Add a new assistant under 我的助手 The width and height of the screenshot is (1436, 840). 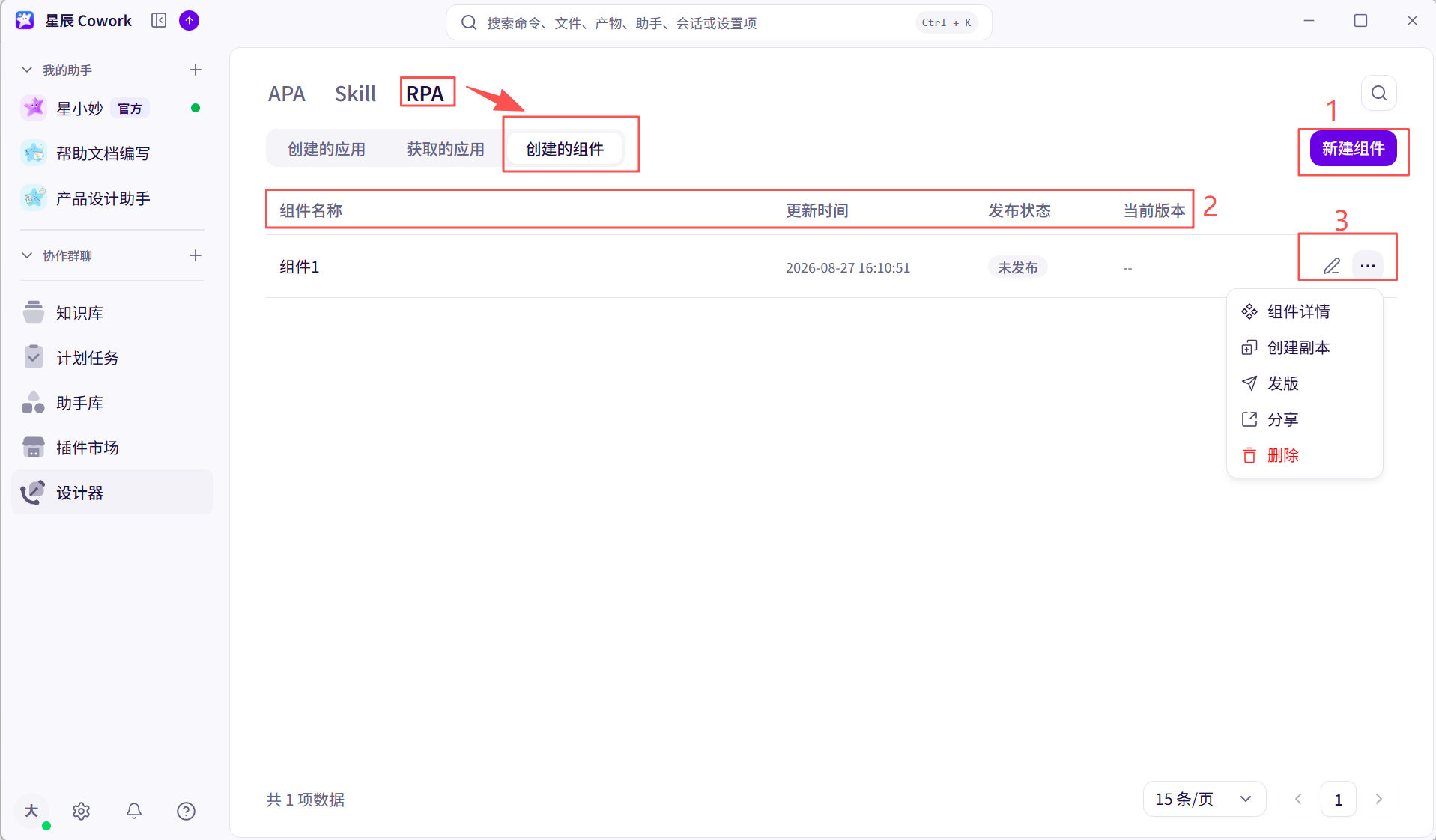(x=196, y=70)
